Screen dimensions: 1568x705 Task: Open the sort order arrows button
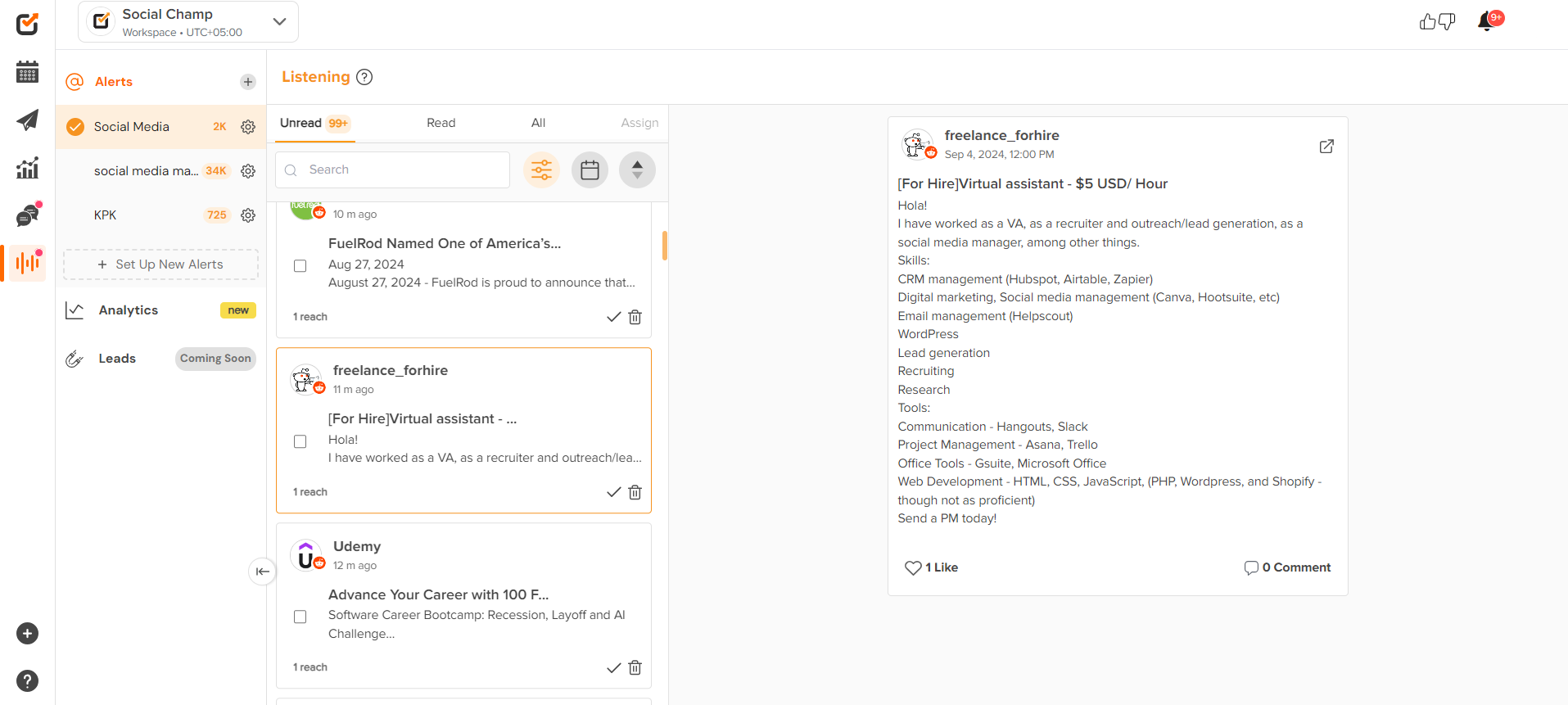tap(637, 170)
